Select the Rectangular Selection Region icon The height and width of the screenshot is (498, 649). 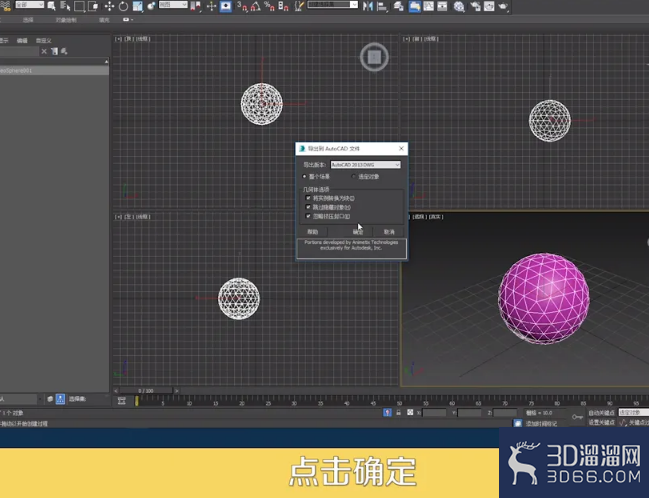click(x=79, y=6)
